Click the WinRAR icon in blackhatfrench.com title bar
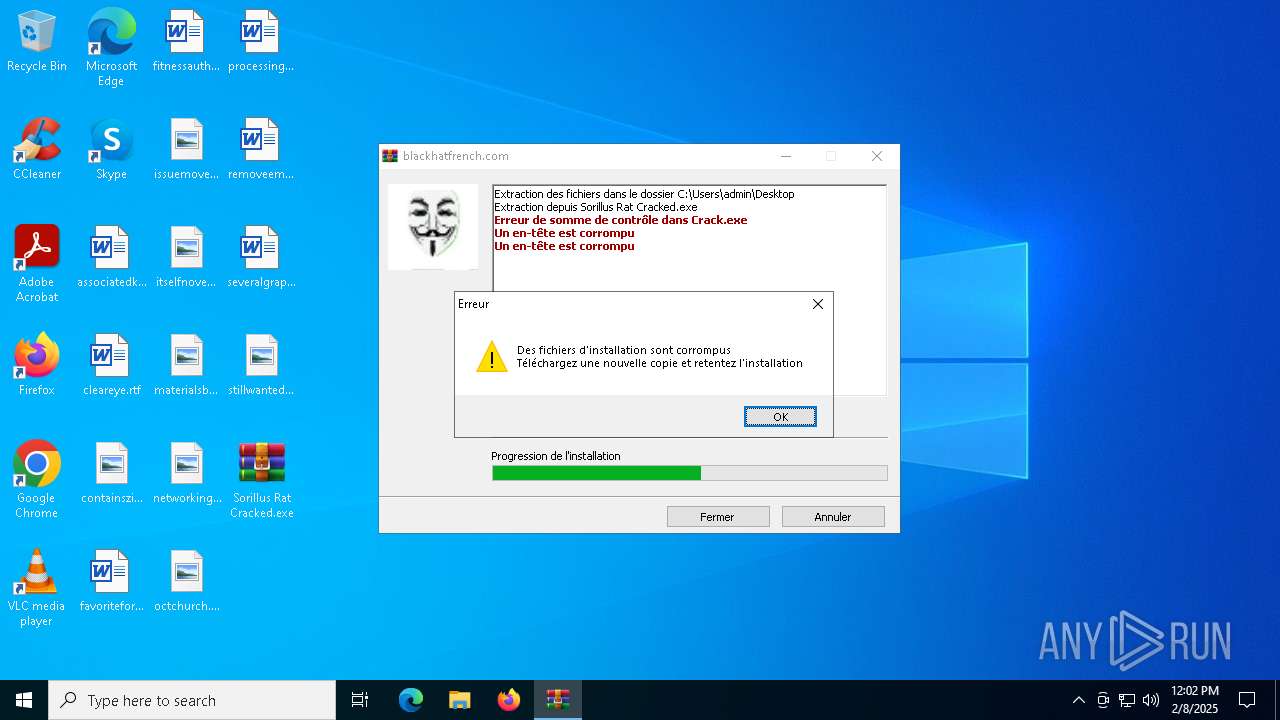1280x720 pixels. coord(390,156)
